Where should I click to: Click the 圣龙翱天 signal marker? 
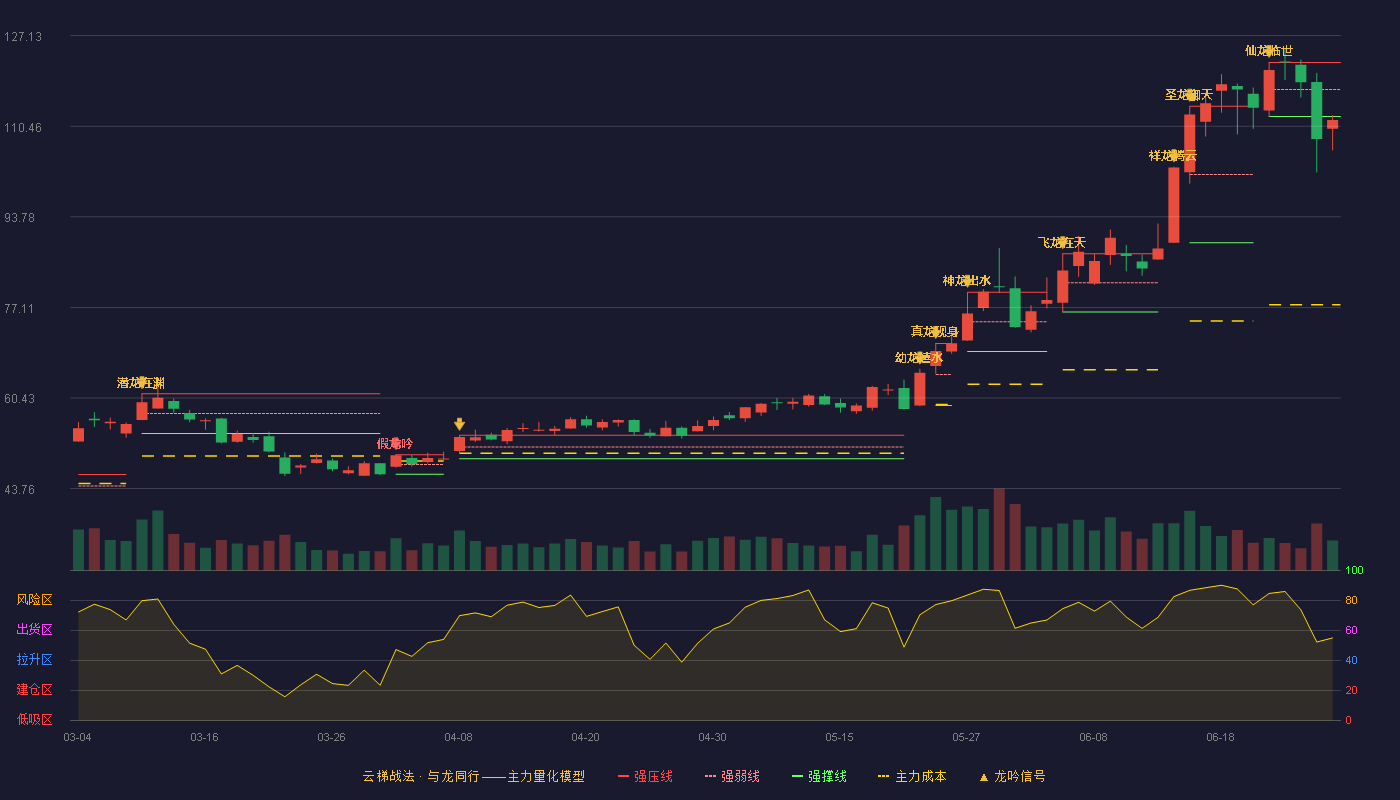pyautogui.click(x=1189, y=94)
